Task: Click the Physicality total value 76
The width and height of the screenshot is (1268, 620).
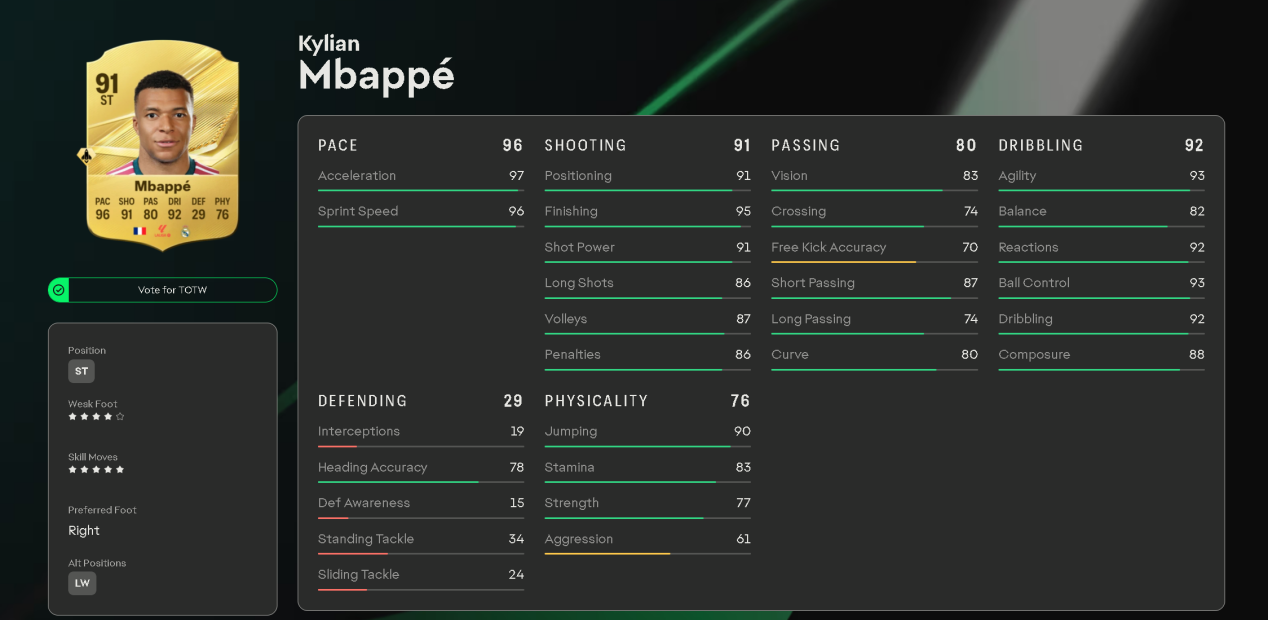Action: coord(740,401)
